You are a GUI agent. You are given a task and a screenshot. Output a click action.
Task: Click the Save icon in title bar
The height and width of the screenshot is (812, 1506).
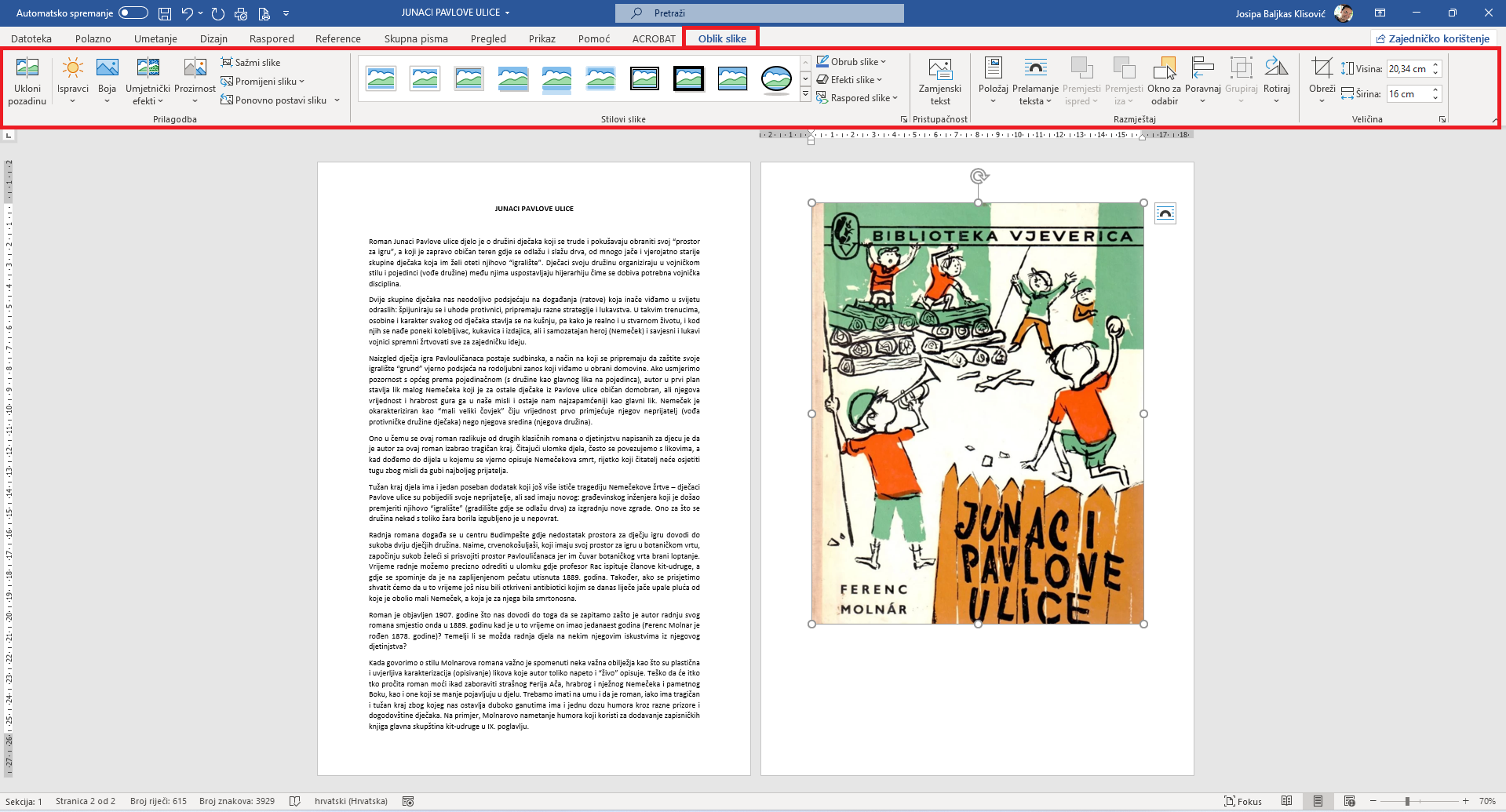coord(165,13)
